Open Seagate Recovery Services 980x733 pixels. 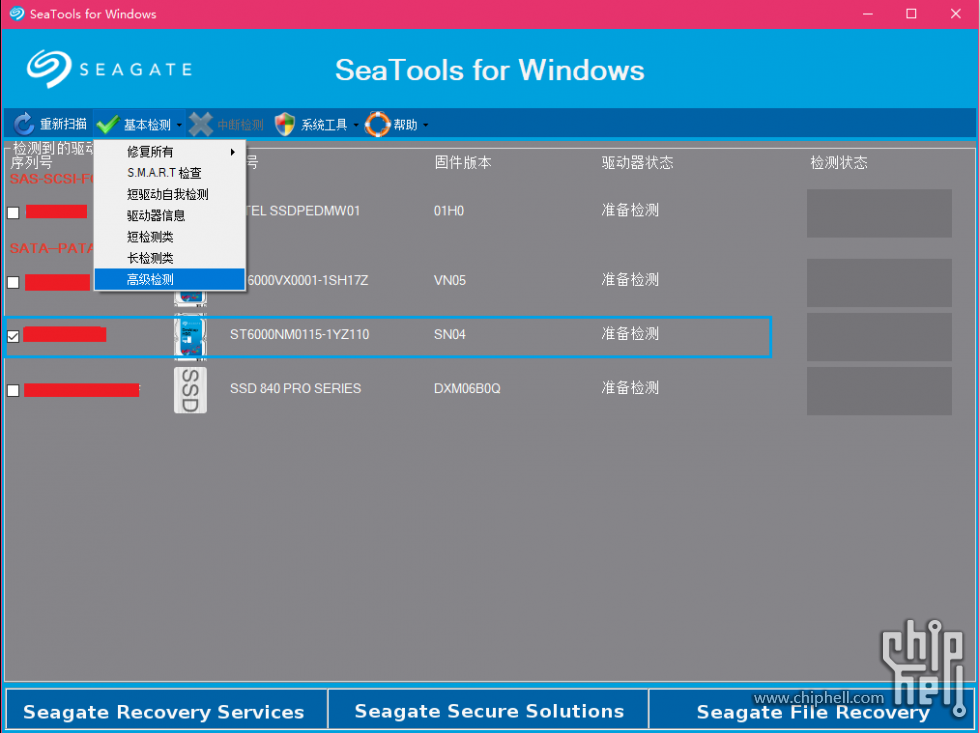click(166, 710)
